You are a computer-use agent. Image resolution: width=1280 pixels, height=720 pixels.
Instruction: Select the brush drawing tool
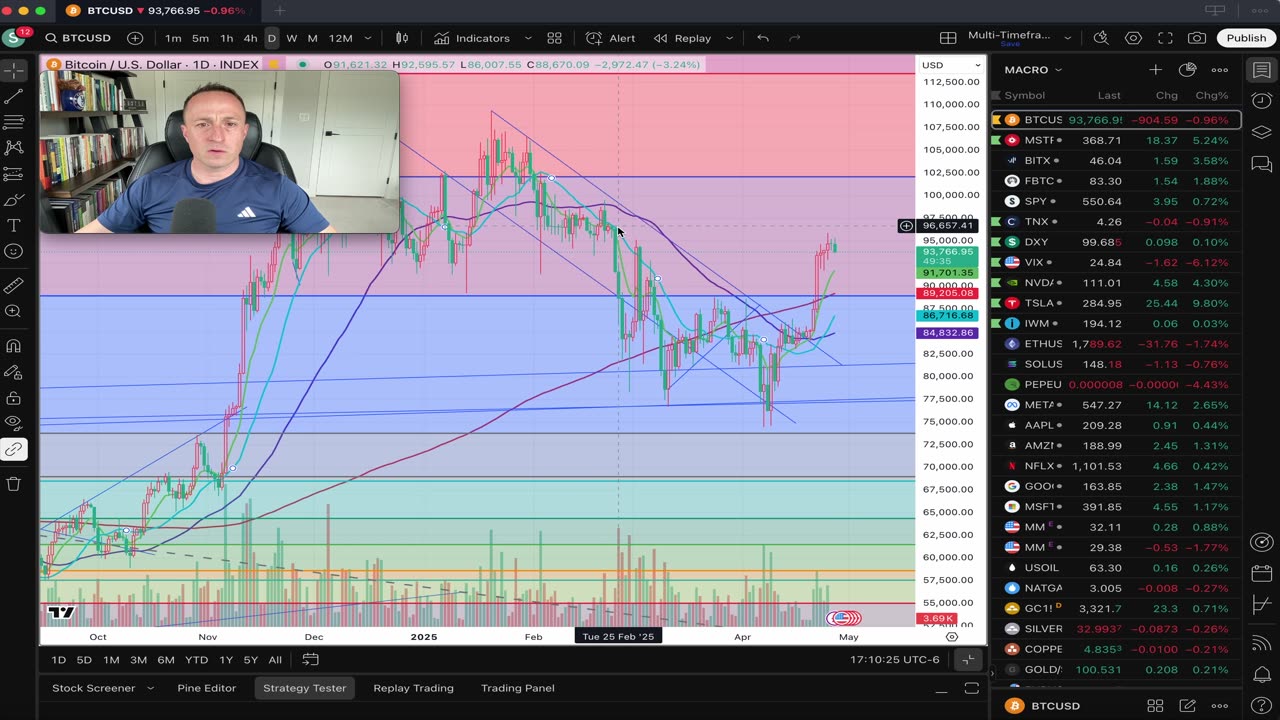coord(14,200)
